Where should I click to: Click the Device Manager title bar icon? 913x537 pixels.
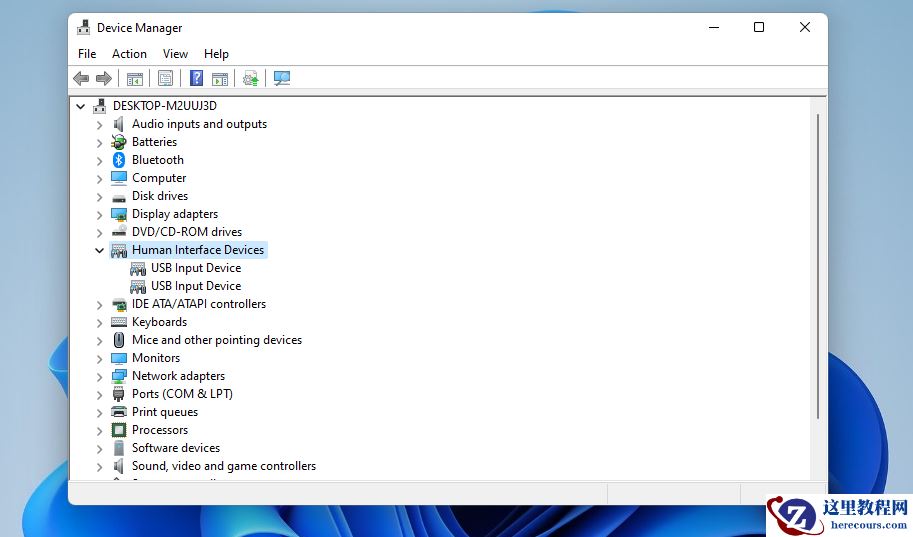point(84,27)
